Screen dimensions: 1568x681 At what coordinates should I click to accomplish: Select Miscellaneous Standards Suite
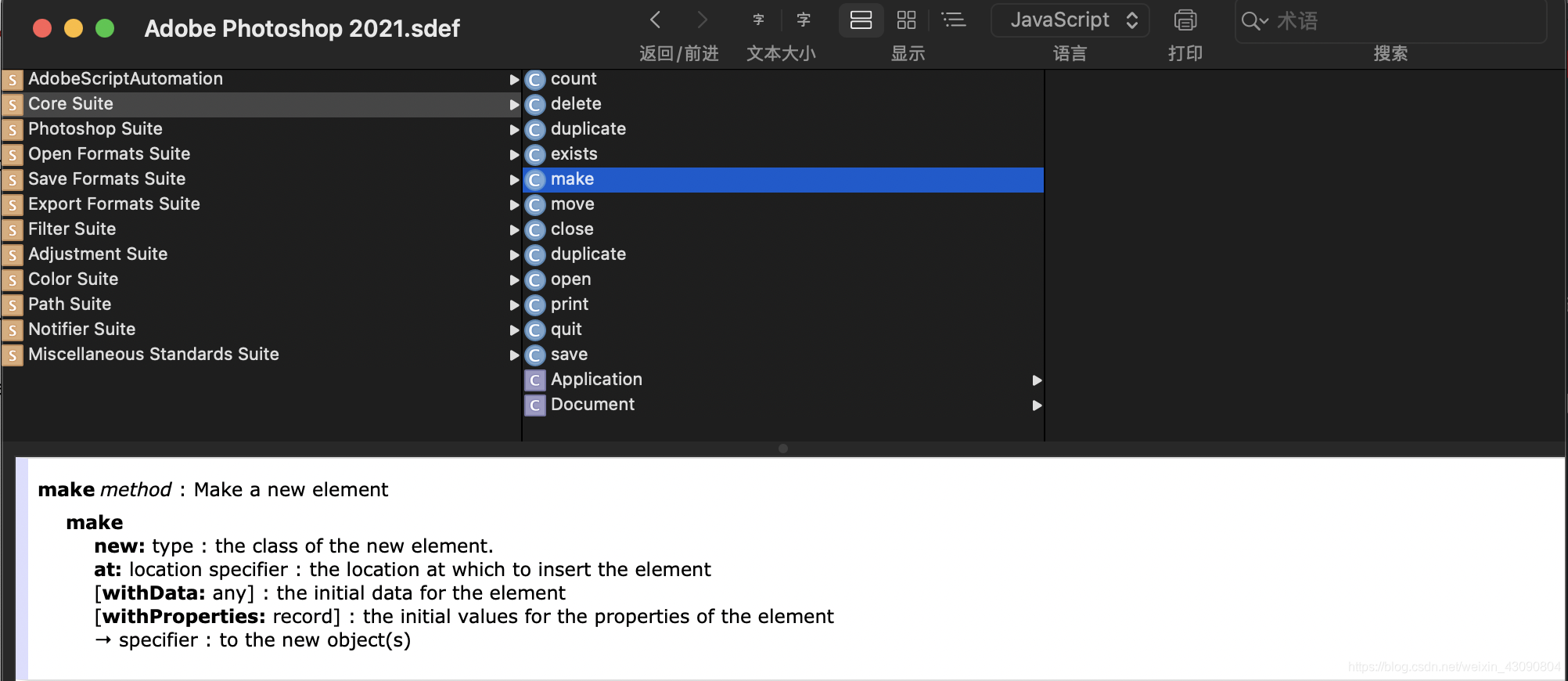pos(261,355)
